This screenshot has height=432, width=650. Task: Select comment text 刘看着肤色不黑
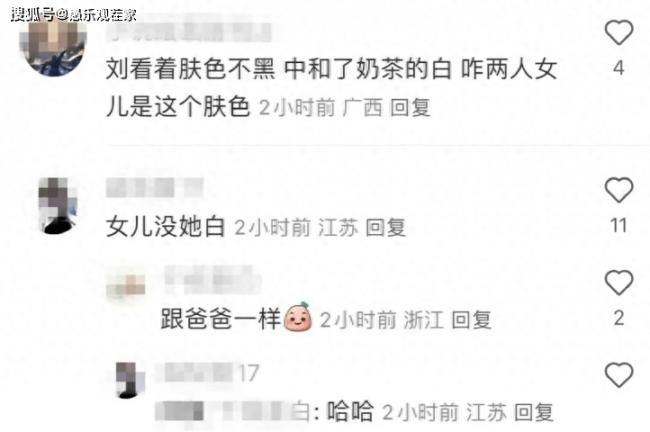coord(190,68)
